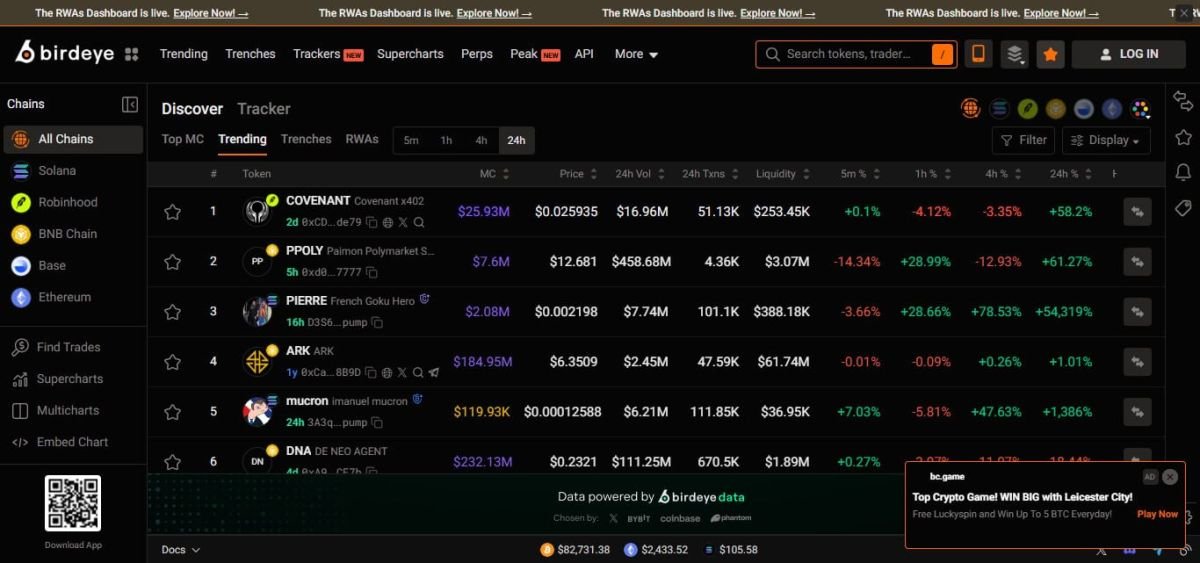Collapse the Chains sidebar panel
This screenshot has width=1200, height=563.
(130, 104)
